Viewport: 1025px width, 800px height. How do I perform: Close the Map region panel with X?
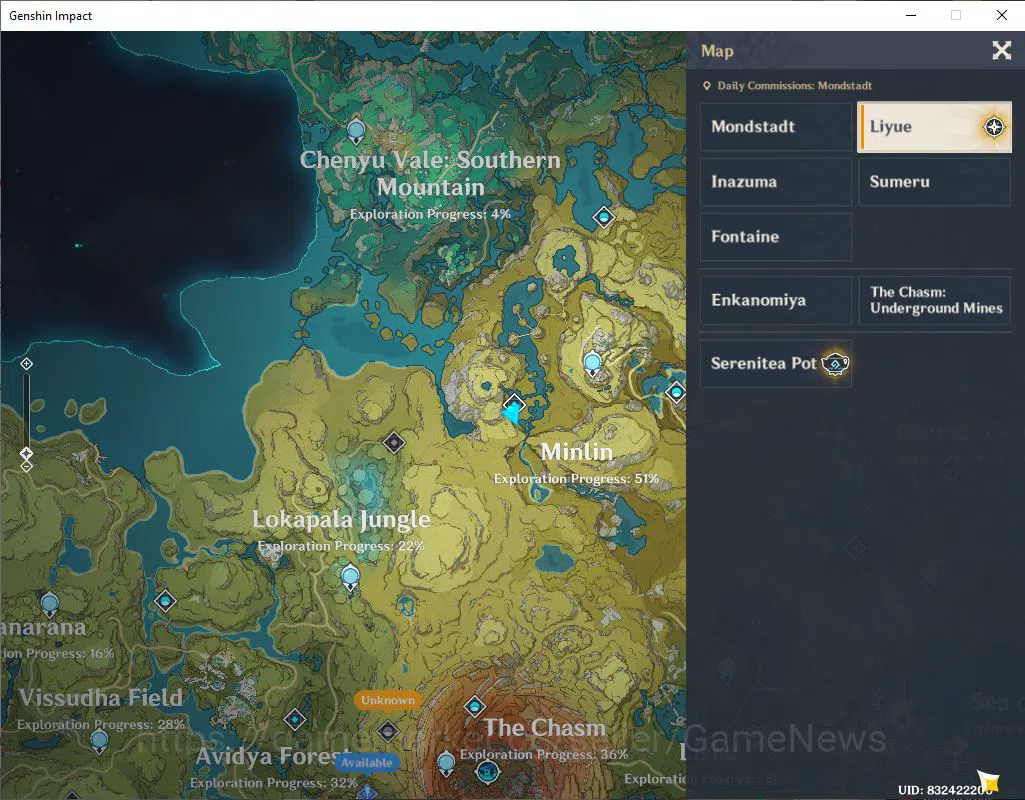(1001, 50)
